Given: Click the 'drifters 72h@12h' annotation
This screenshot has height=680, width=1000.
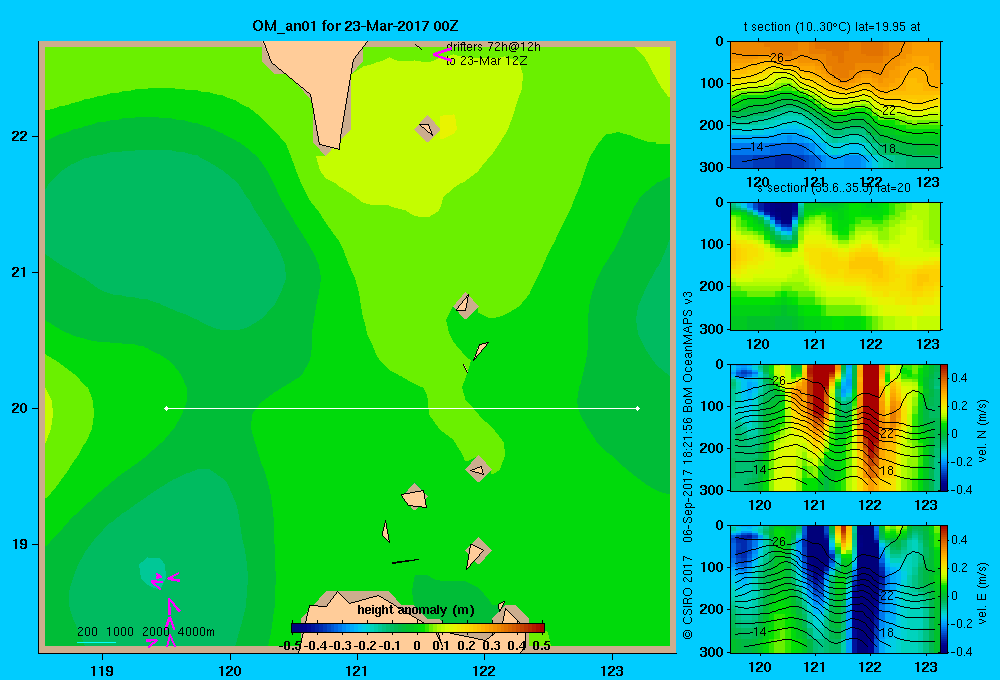Looking at the screenshot, I should click(493, 47).
